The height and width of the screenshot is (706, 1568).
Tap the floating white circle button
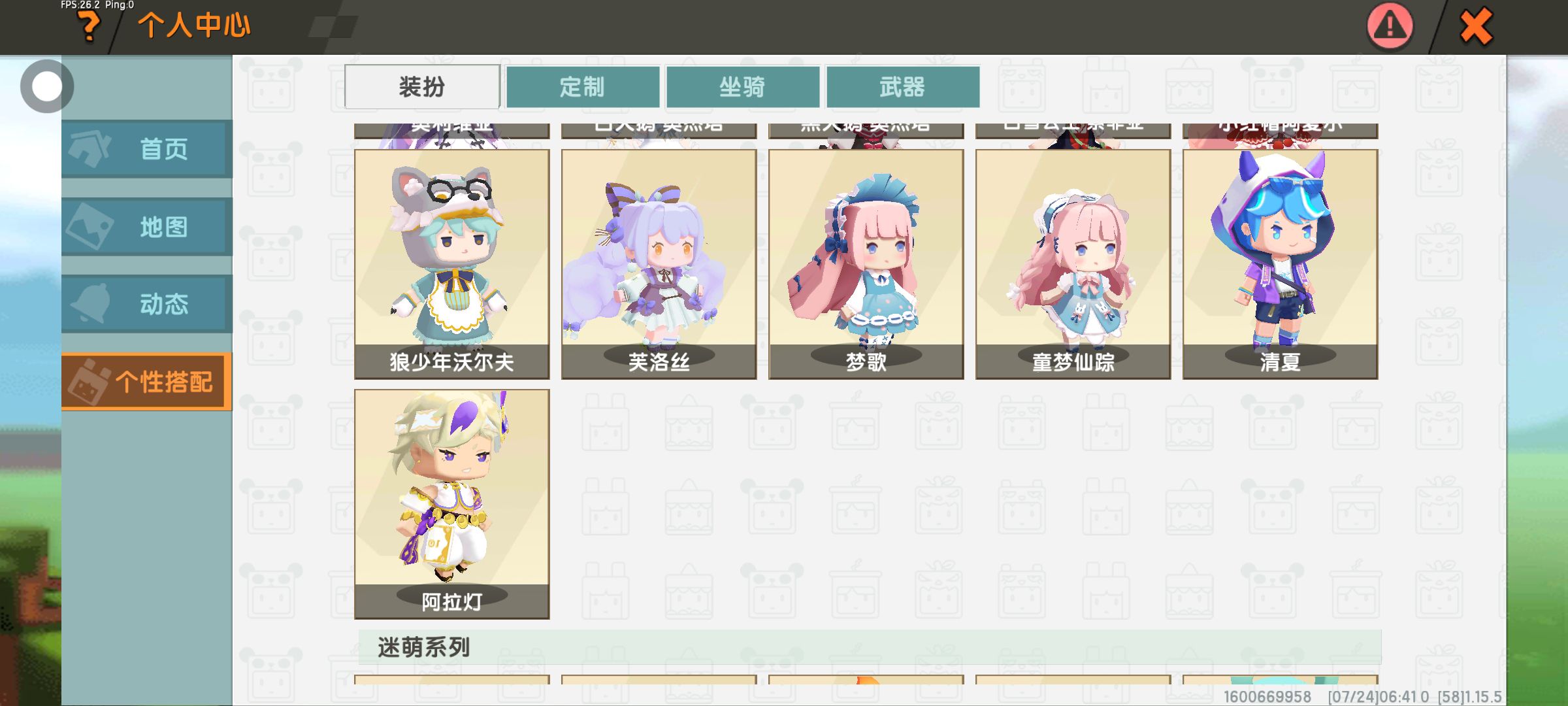tap(46, 86)
